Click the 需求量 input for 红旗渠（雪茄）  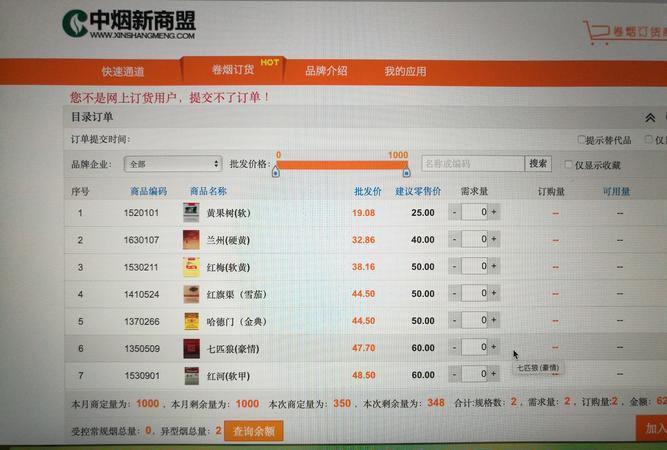tap(474, 293)
